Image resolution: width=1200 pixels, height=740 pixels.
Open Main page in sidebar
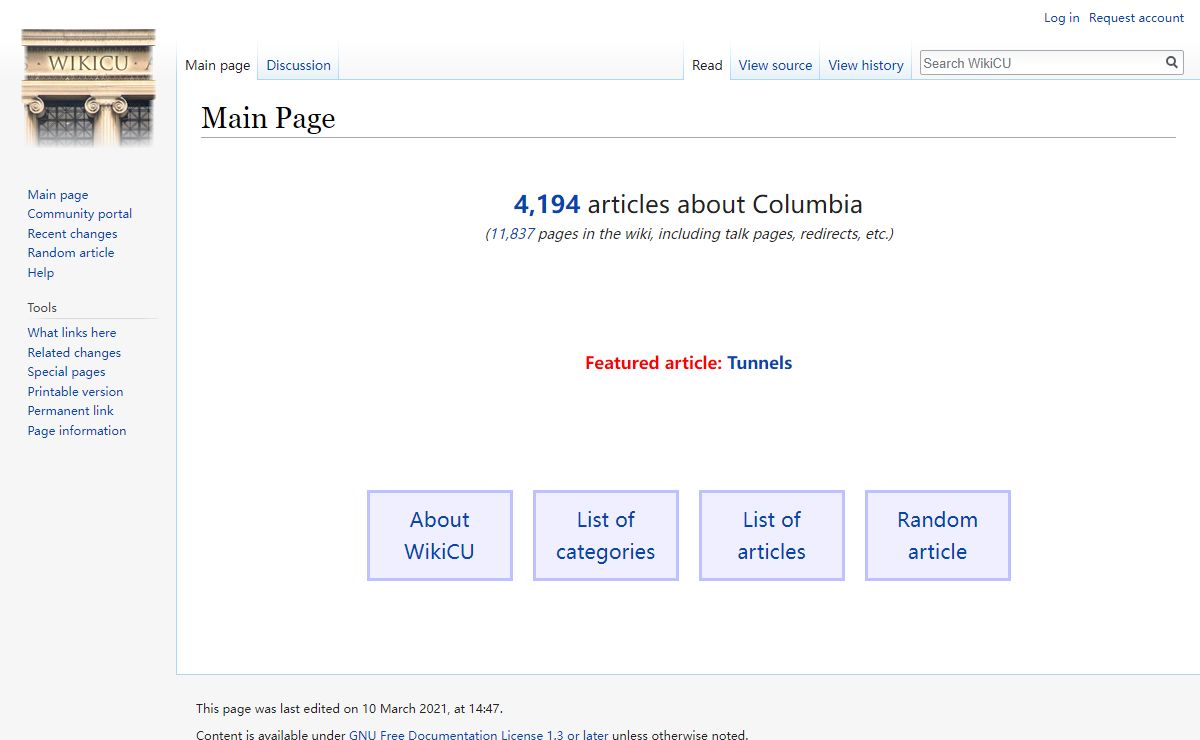point(58,195)
